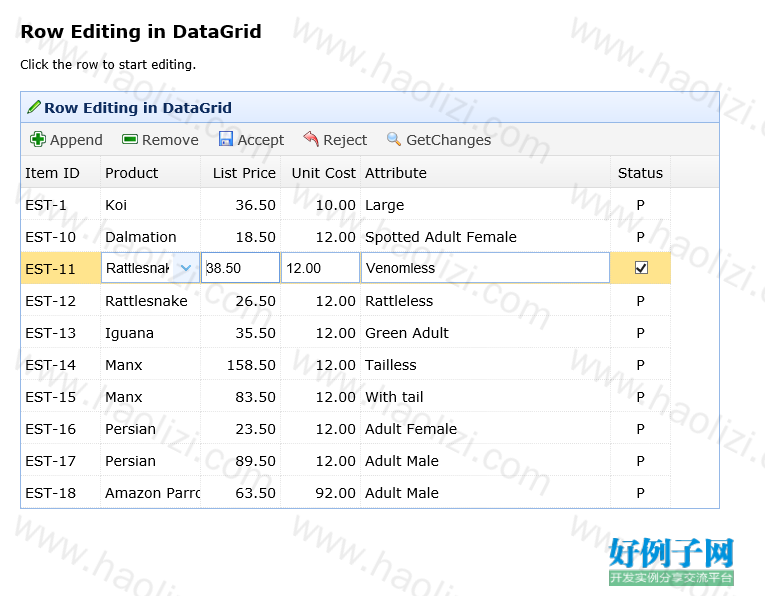The width and height of the screenshot is (765, 596).
Task: Click the With tail attribute cell
Action: point(485,396)
